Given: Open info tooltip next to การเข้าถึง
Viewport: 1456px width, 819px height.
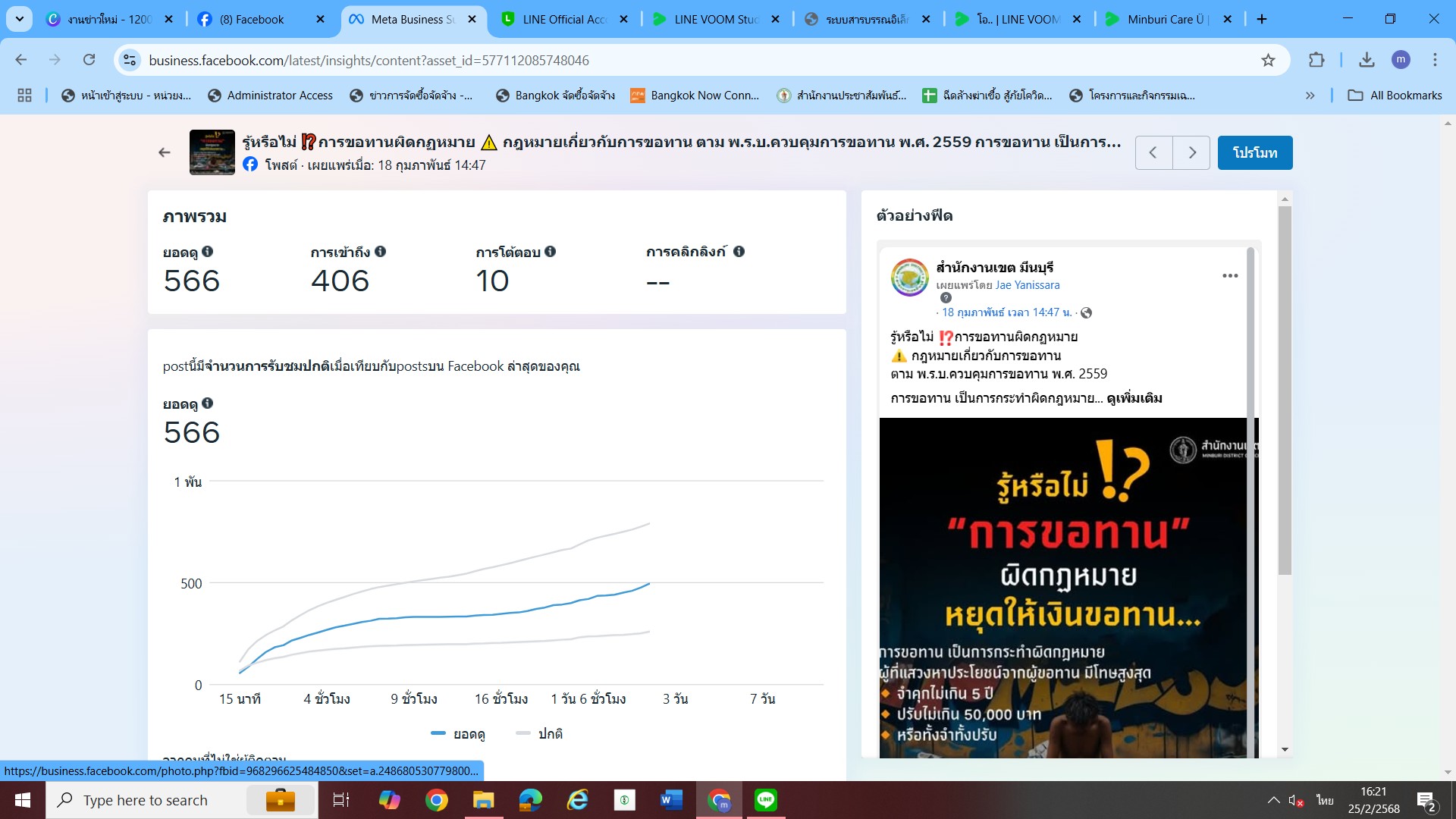Looking at the screenshot, I should point(380,252).
